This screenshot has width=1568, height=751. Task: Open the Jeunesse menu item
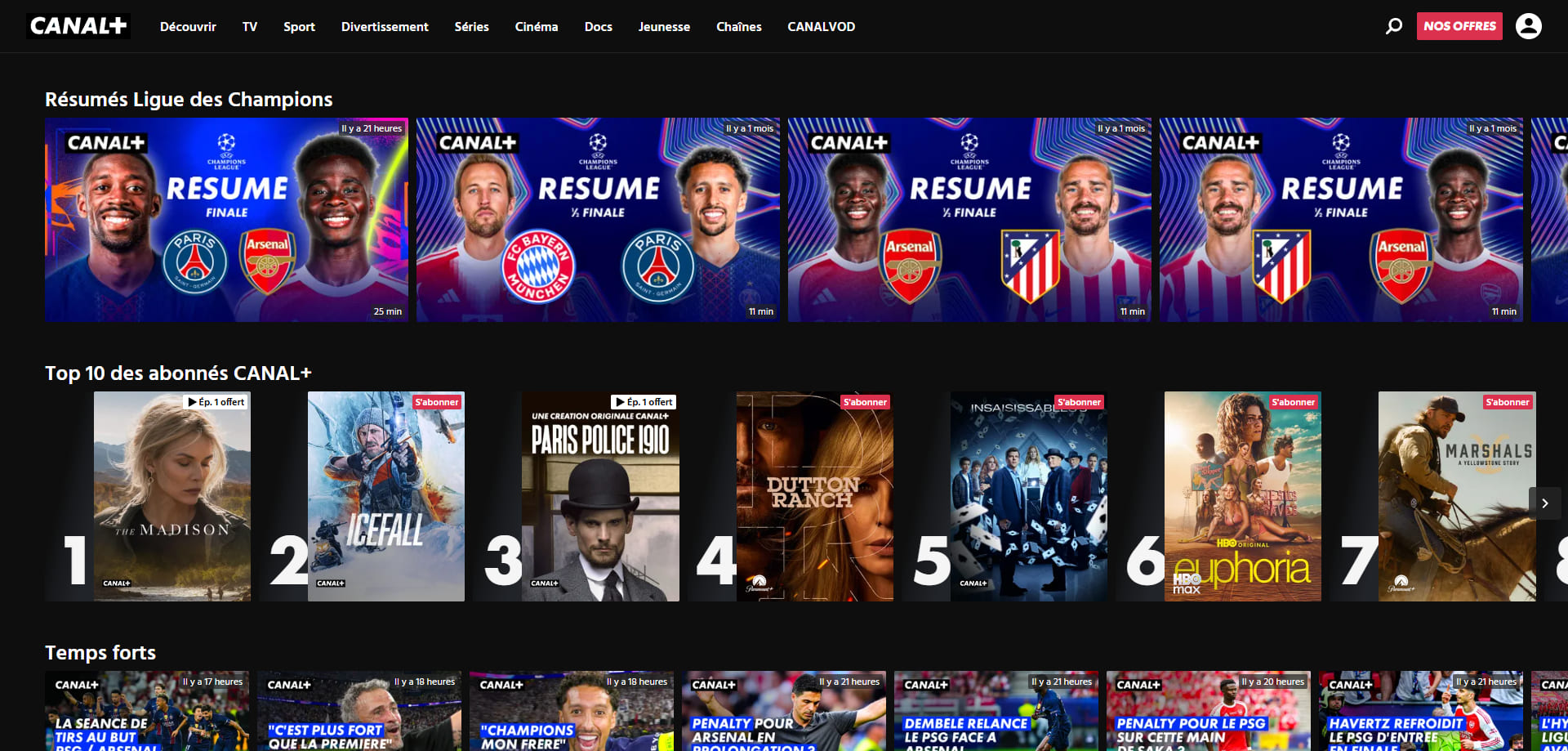pos(664,27)
